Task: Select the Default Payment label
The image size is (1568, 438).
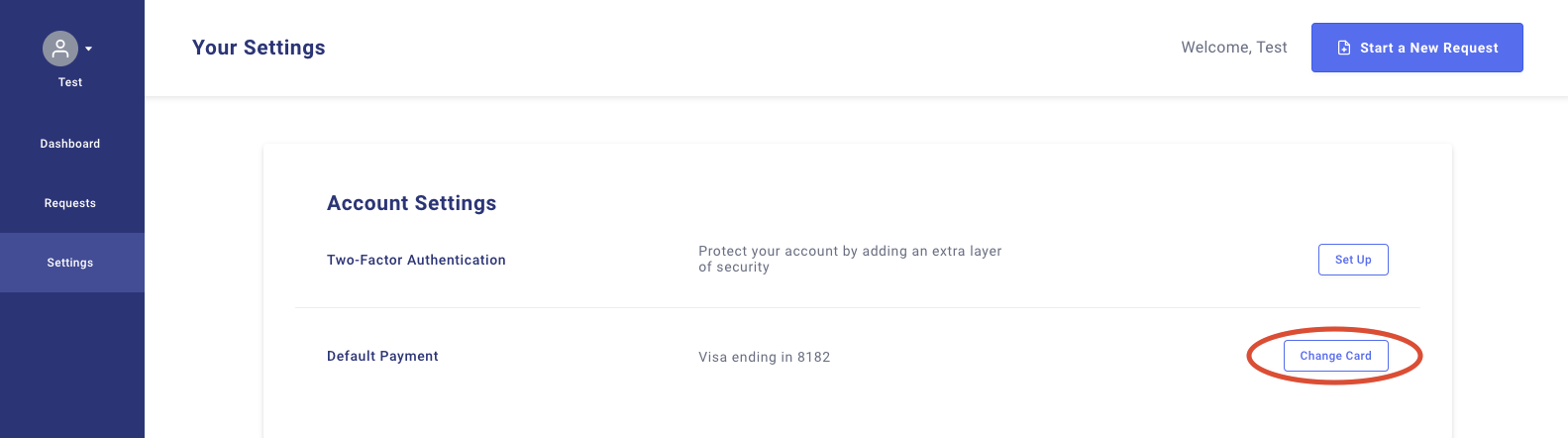Action: pos(382,356)
